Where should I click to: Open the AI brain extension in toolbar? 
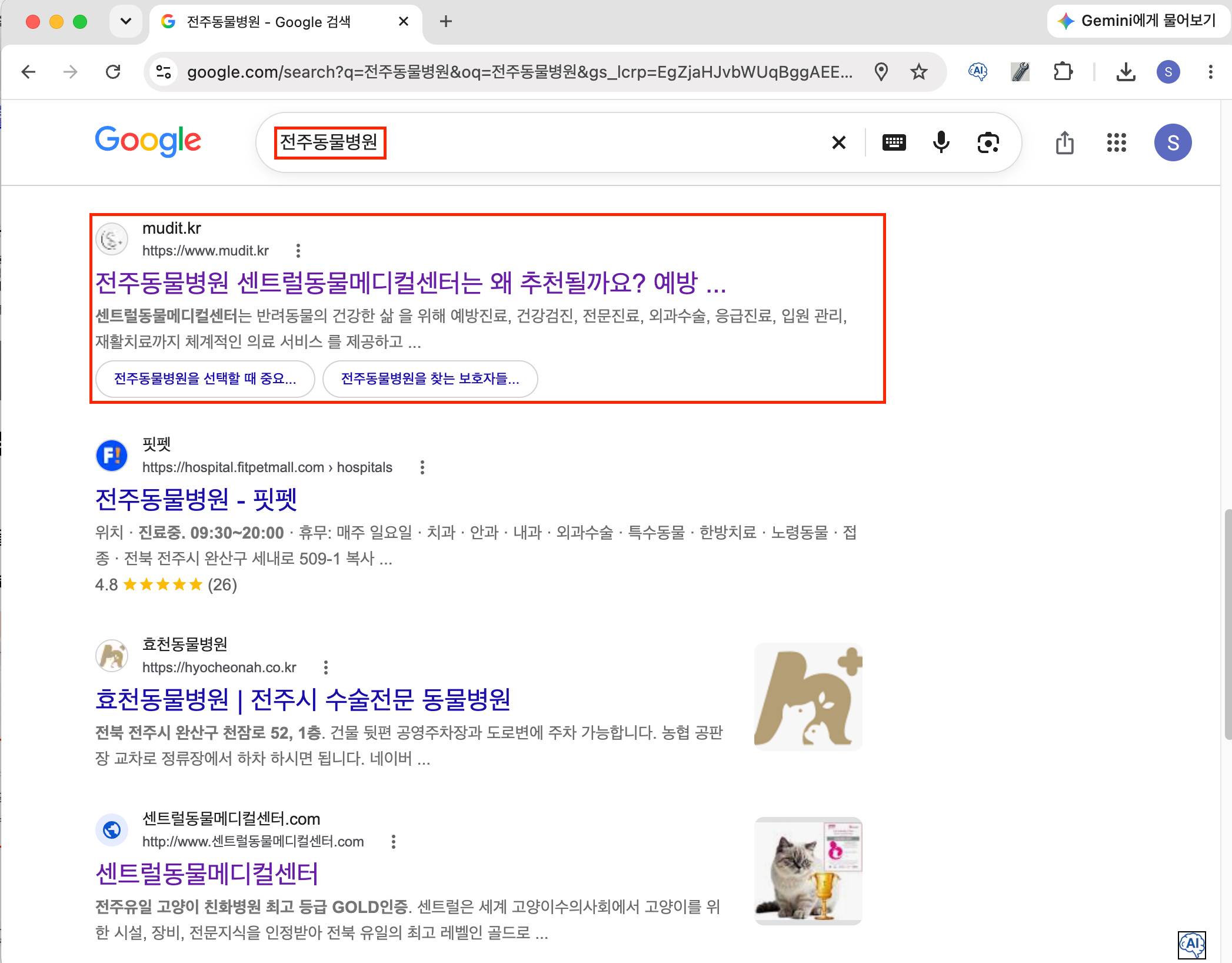coord(977,72)
